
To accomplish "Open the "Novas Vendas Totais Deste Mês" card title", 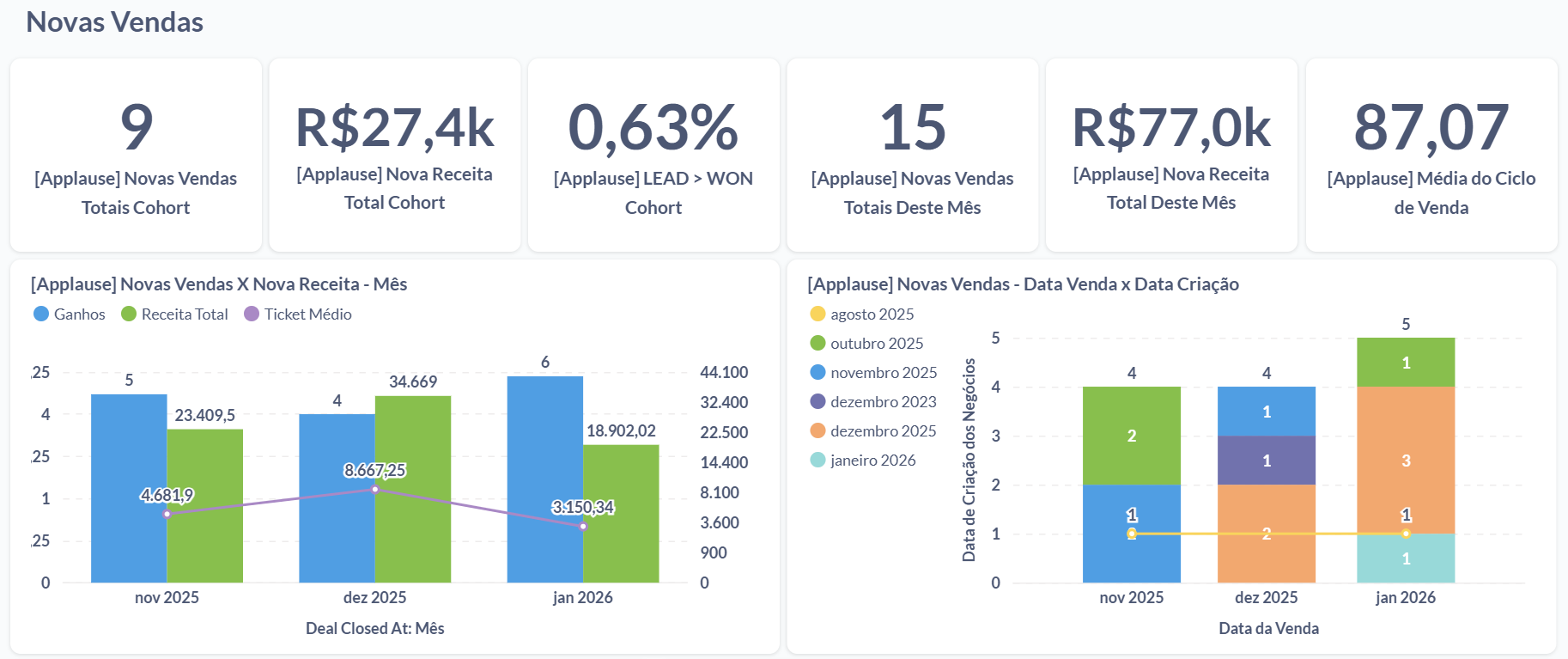I will coord(913,192).
